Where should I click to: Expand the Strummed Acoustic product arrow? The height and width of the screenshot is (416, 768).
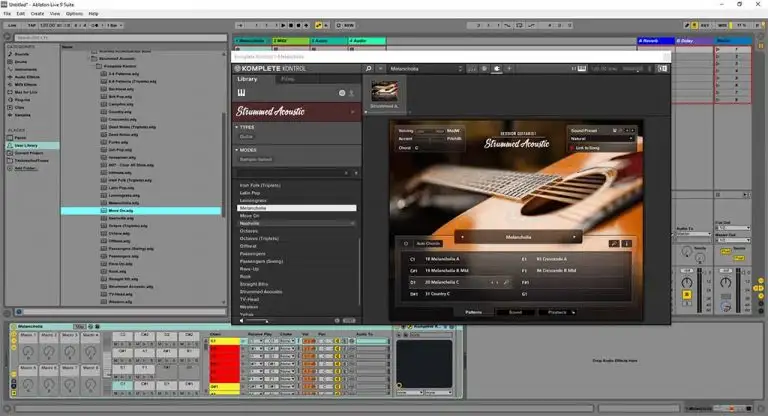[x=352, y=112]
